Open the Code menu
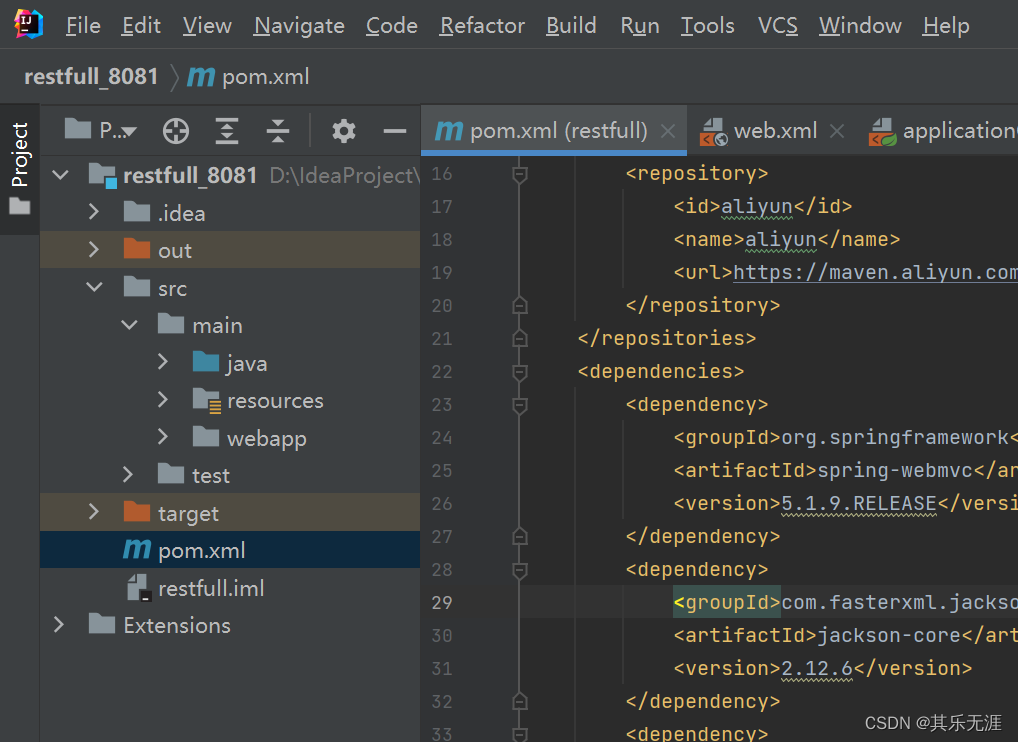1018x742 pixels. click(x=391, y=25)
